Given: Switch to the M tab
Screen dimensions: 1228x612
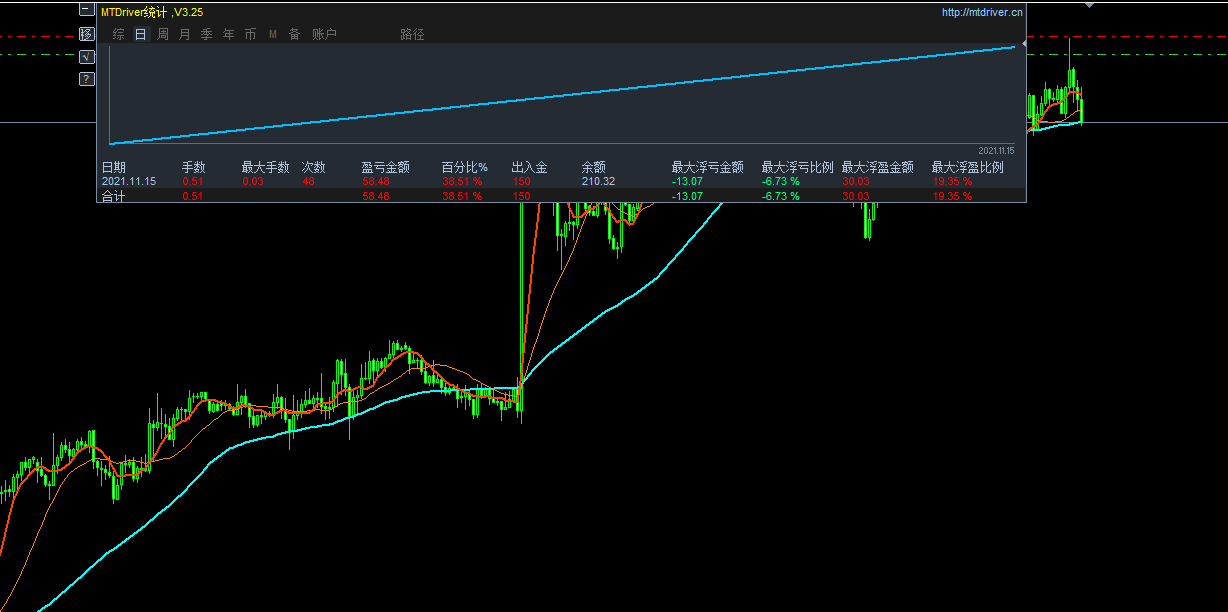Looking at the screenshot, I should 273,34.
